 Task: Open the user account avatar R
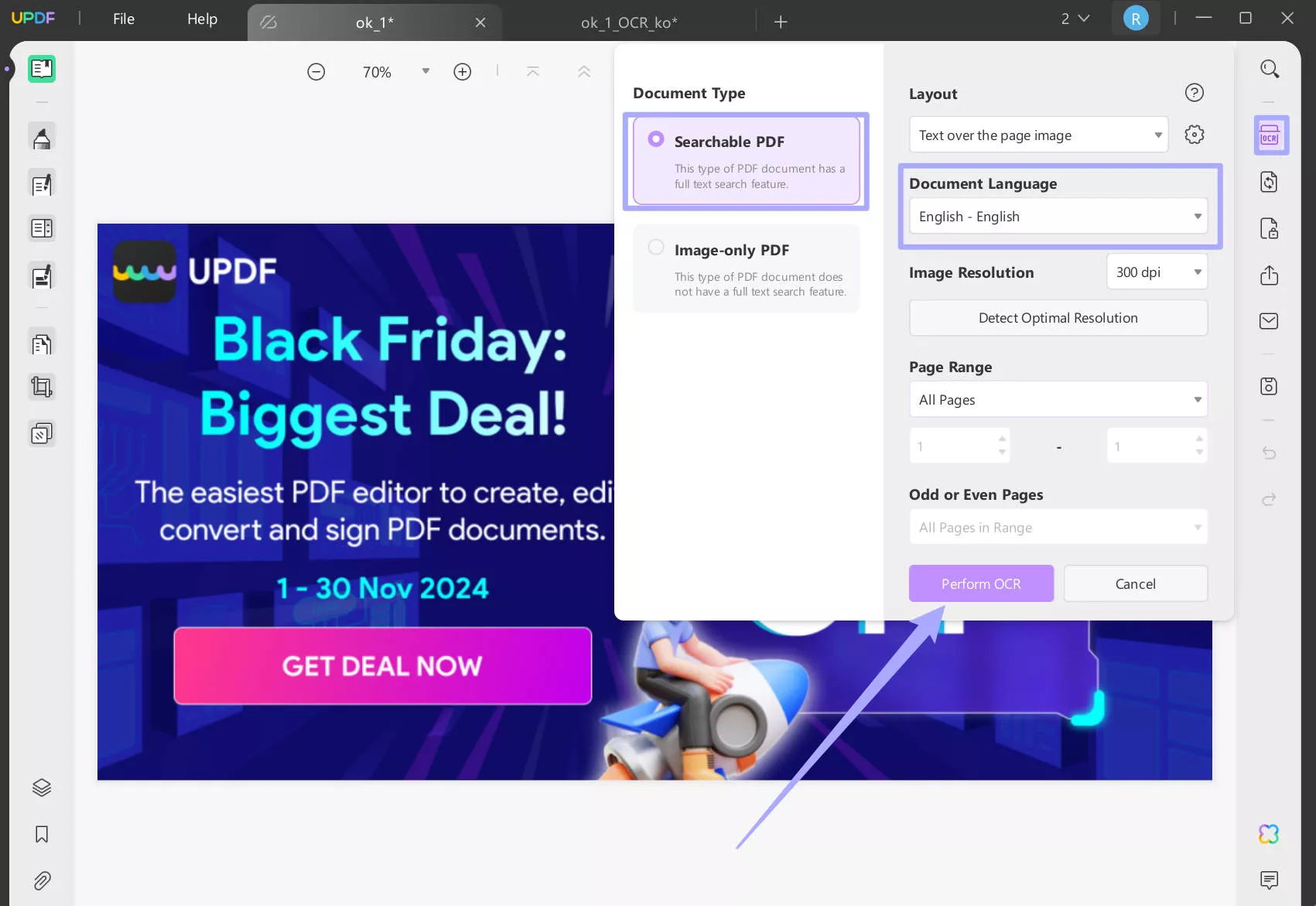coord(1135,19)
